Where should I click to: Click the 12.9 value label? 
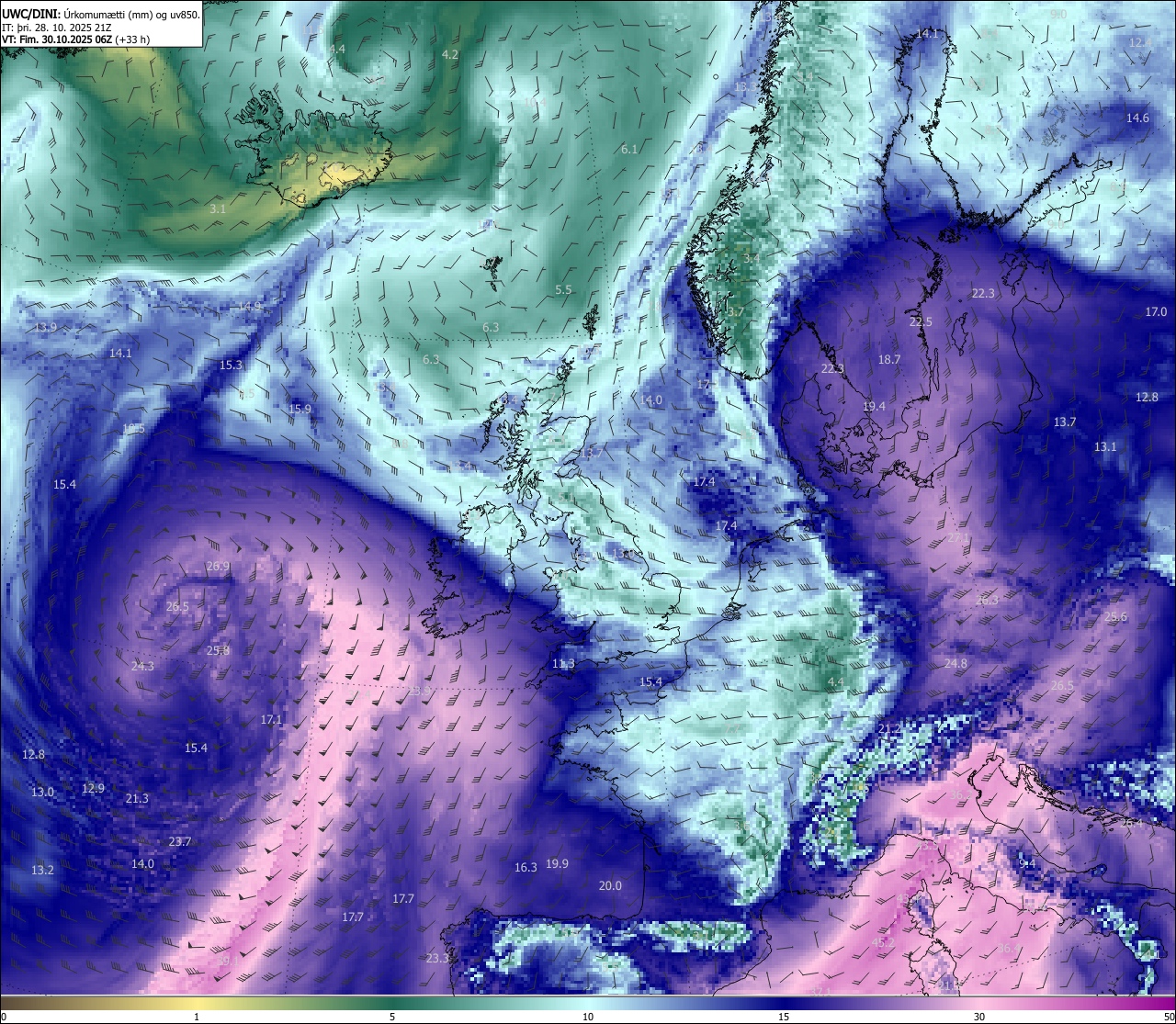pyautogui.click(x=93, y=788)
